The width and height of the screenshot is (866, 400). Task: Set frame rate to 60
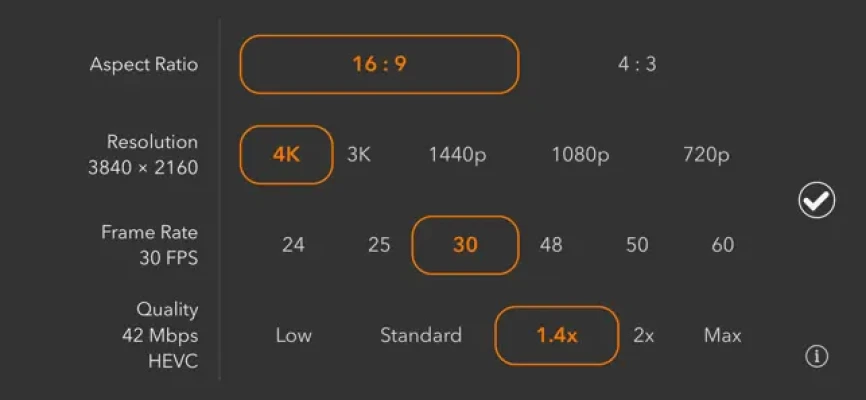723,245
